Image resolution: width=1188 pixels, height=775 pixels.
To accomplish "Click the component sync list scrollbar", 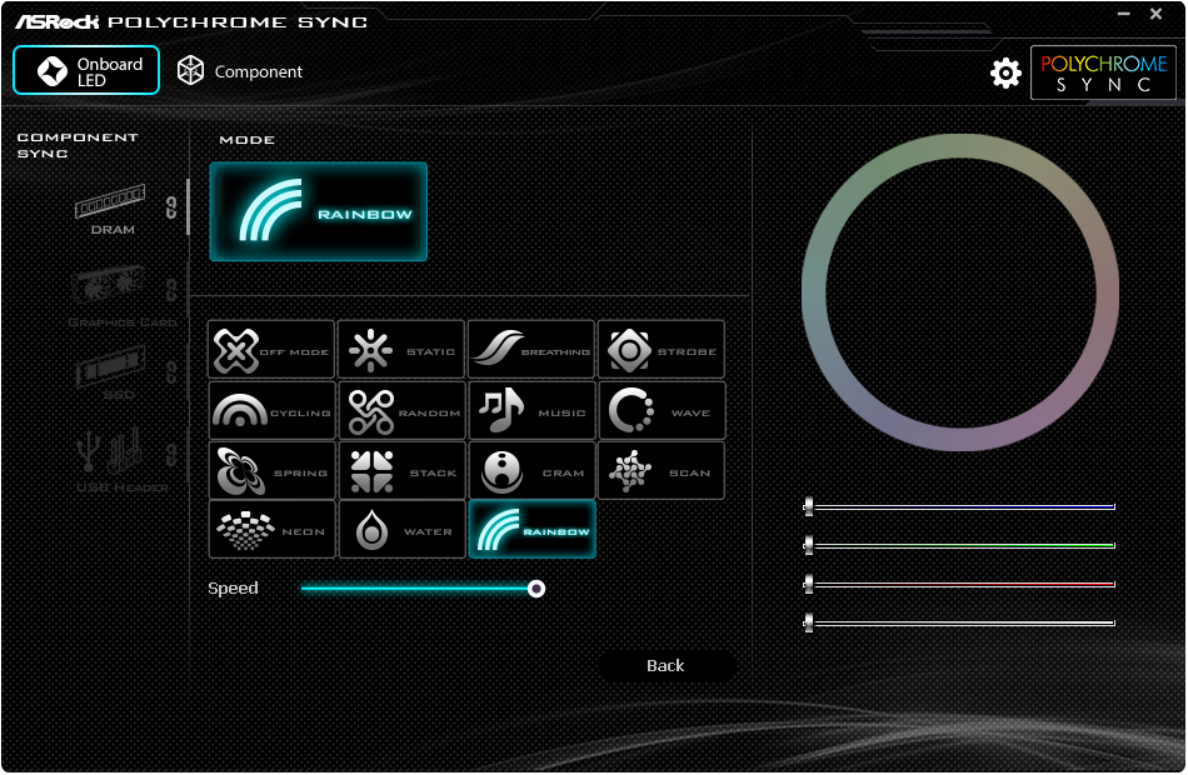I will click(188, 207).
